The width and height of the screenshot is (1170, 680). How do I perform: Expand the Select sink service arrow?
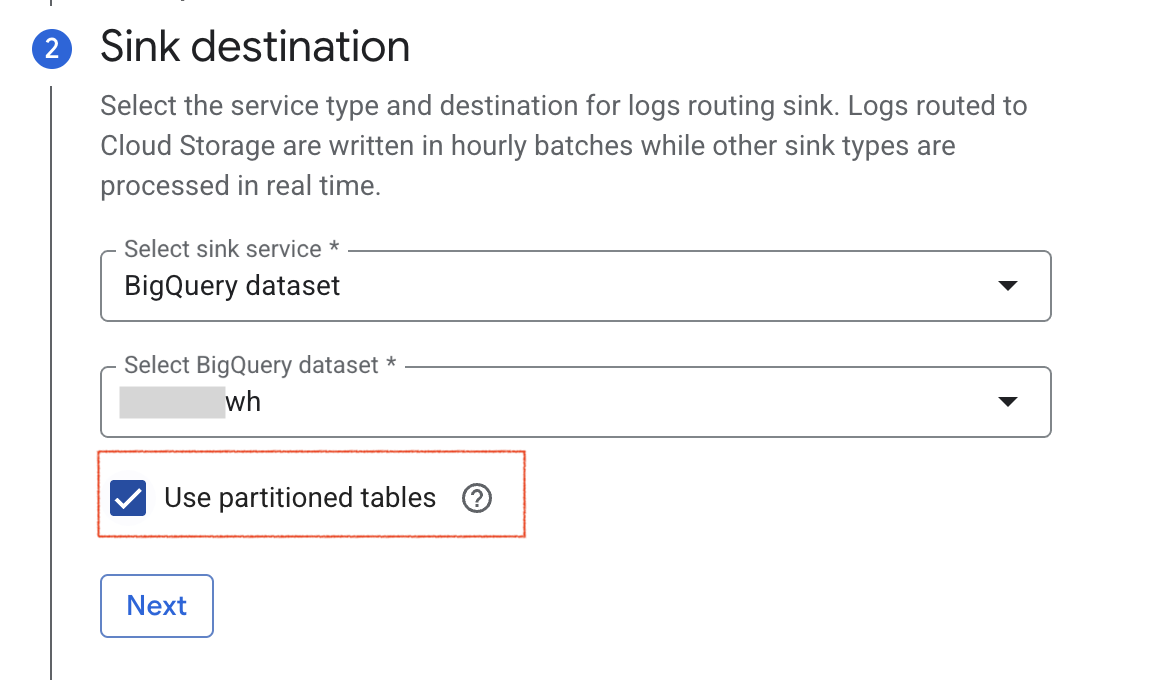pyautogui.click(x=1007, y=286)
